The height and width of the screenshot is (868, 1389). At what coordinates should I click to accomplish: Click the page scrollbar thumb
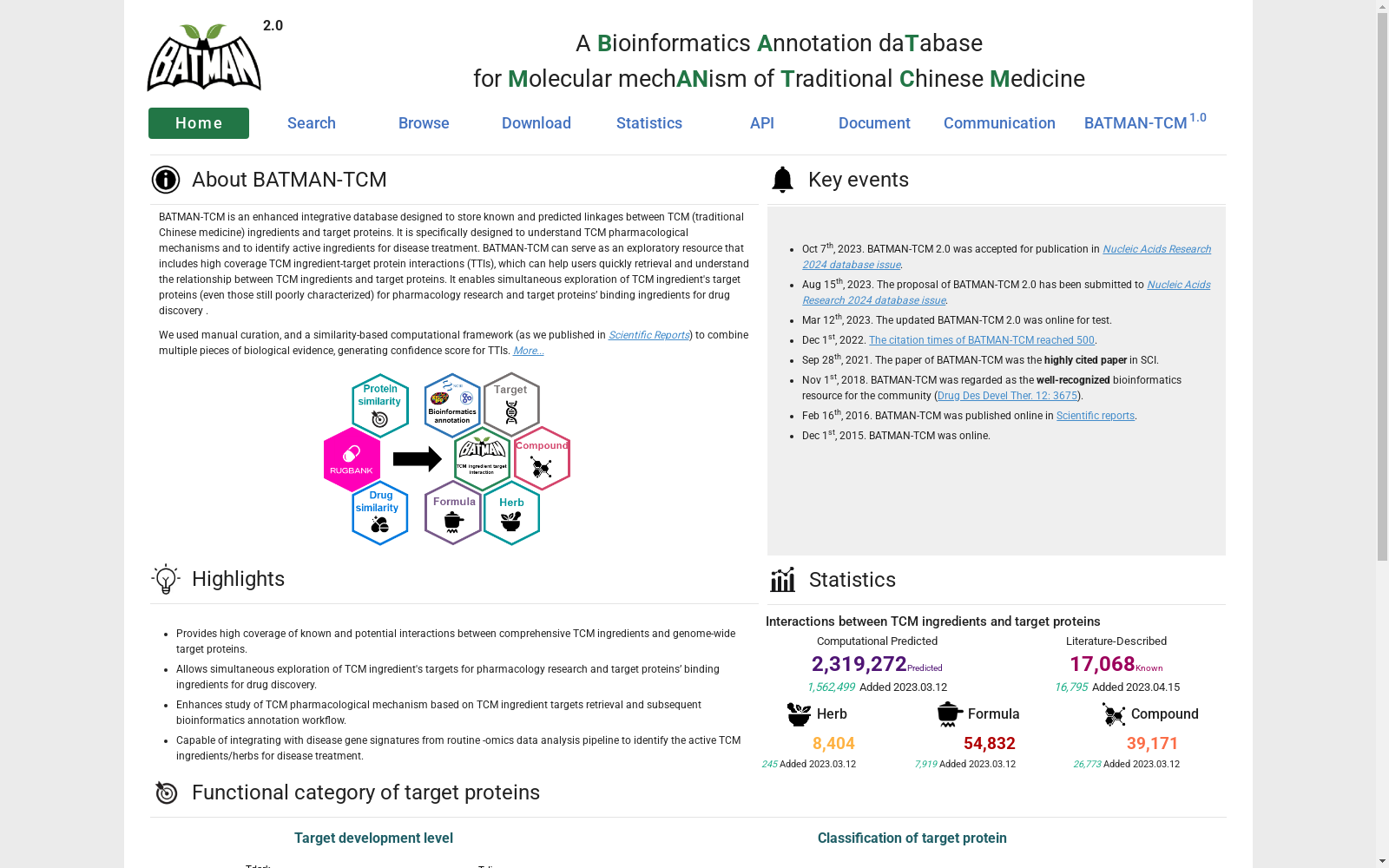1382,287
